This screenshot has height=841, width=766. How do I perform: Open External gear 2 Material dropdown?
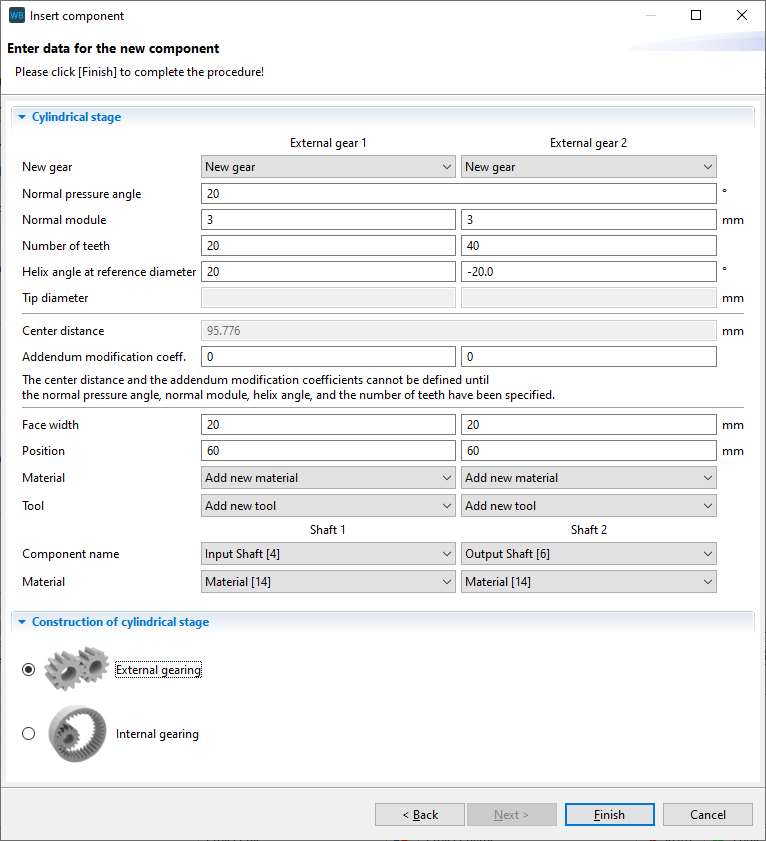click(588, 478)
